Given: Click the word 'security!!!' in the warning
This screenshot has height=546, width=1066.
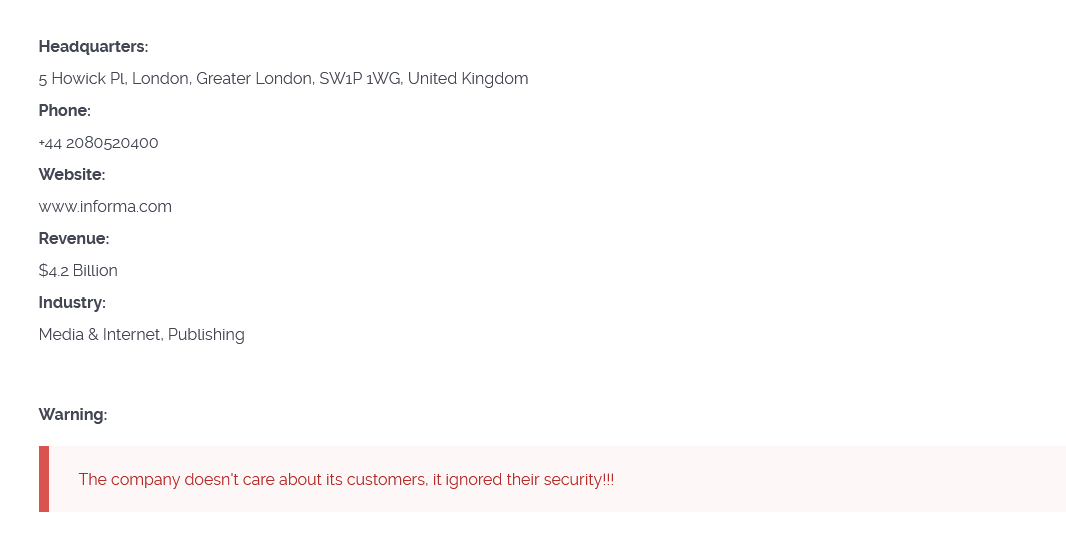Looking at the screenshot, I should point(579,480).
